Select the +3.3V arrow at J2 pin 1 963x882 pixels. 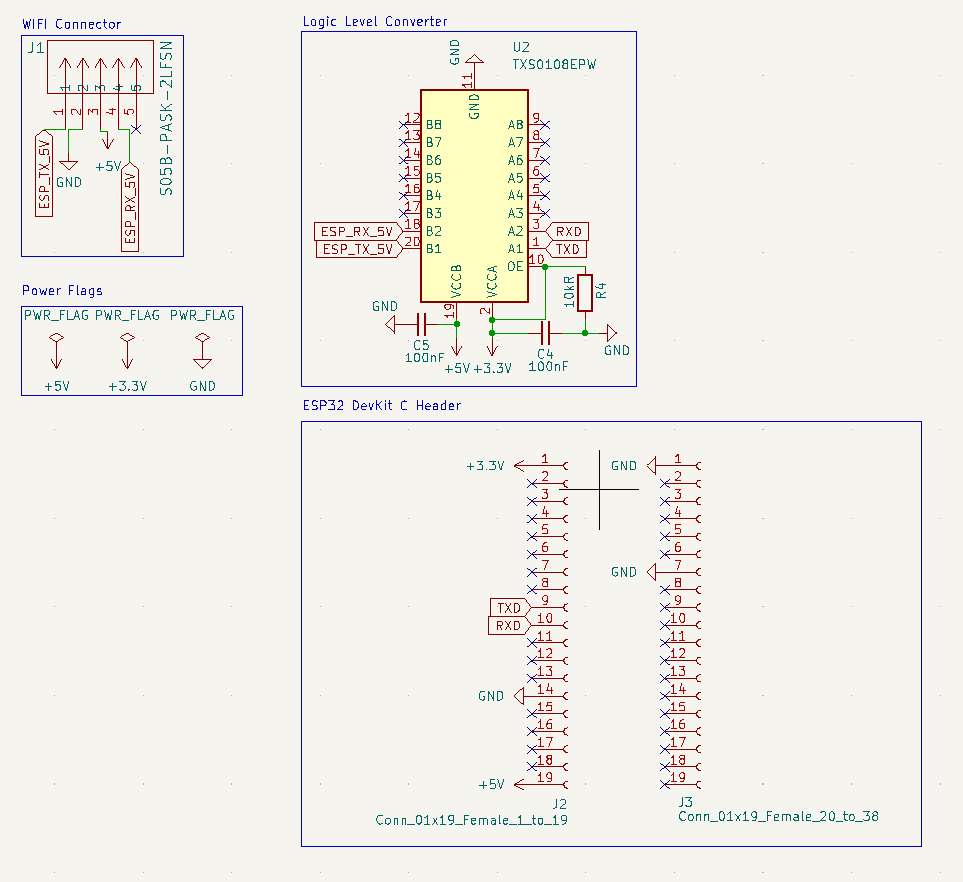[520, 466]
